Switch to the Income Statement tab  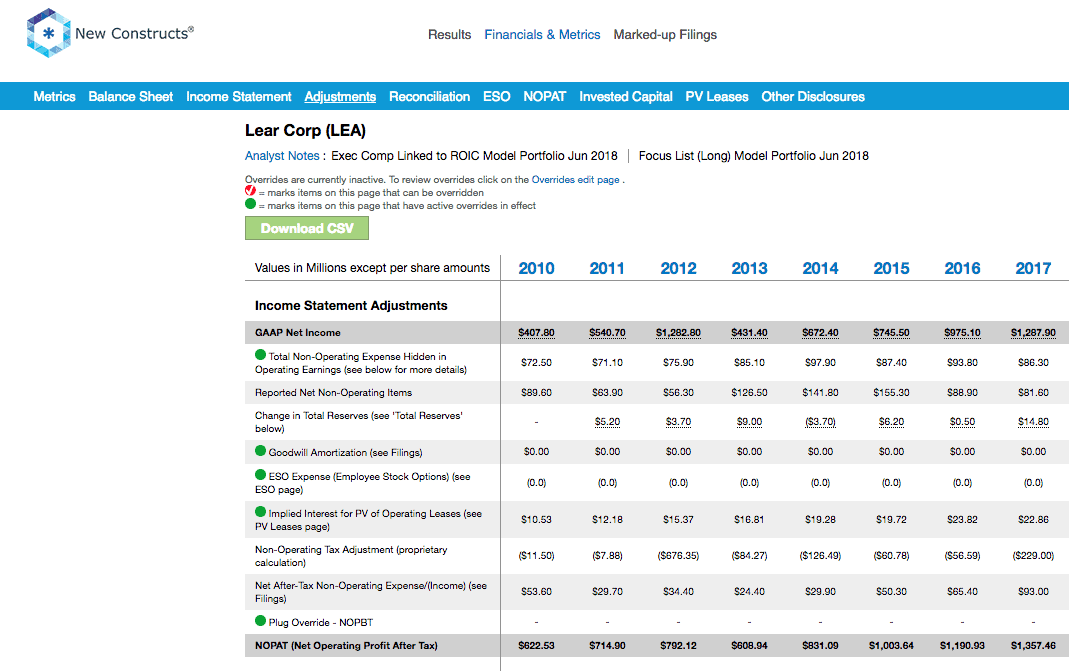point(239,97)
